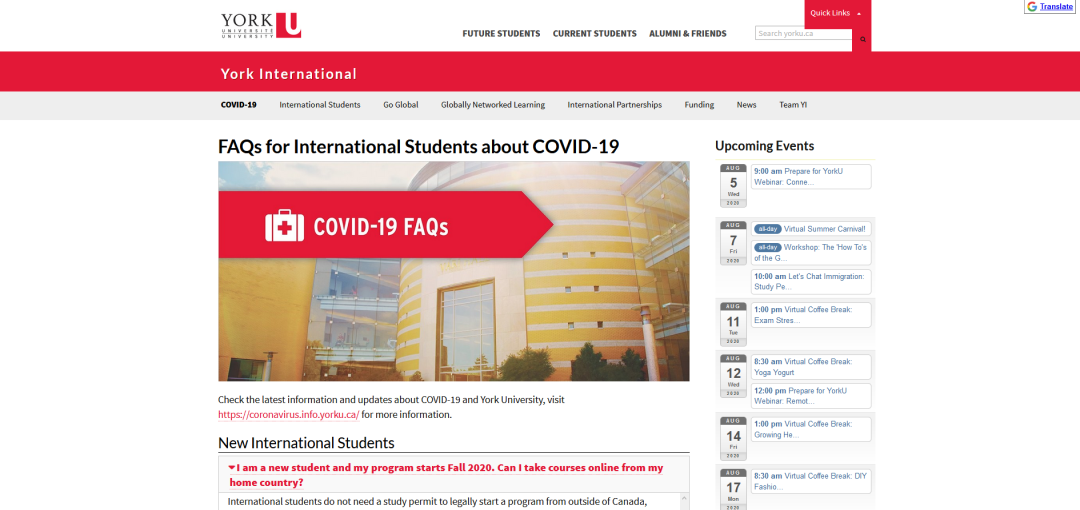1080x510 pixels.
Task: Open the Future Students menu
Action: click(x=501, y=33)
